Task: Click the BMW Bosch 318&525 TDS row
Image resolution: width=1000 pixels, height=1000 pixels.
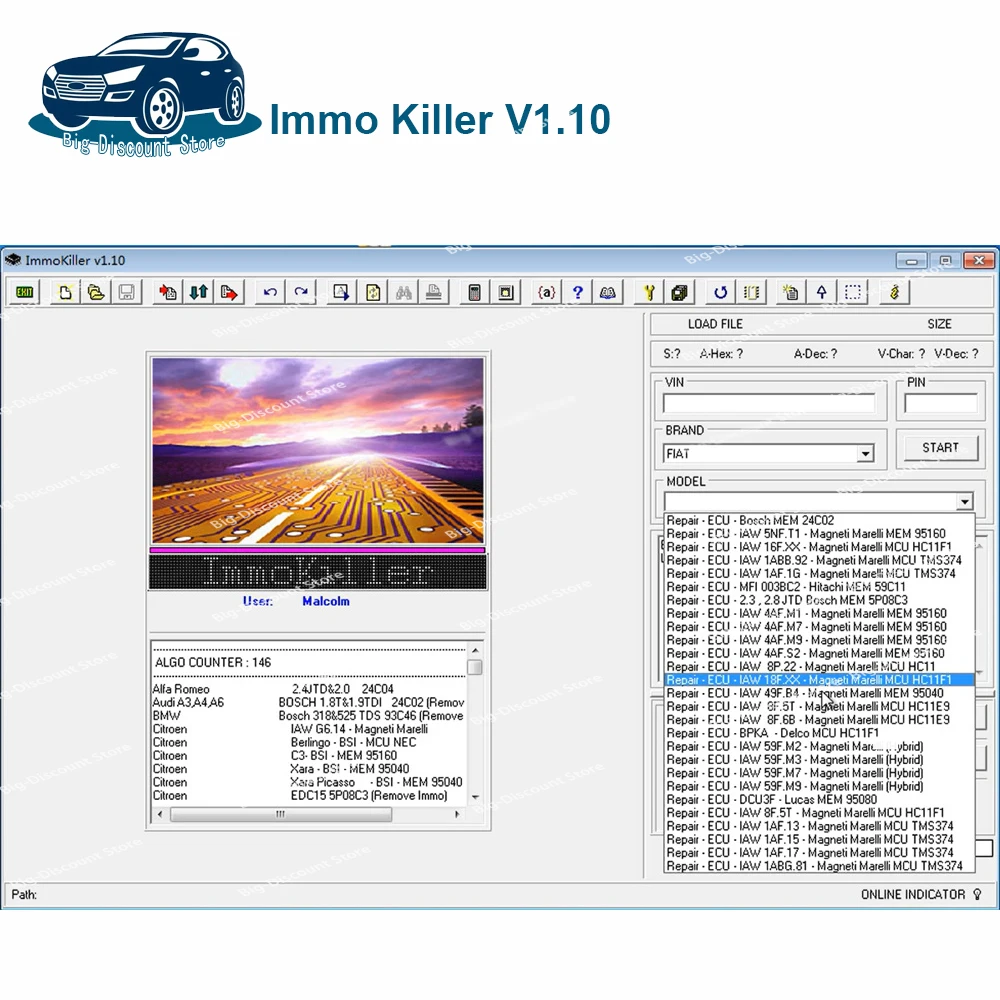Action: click(x=309, y=716)
